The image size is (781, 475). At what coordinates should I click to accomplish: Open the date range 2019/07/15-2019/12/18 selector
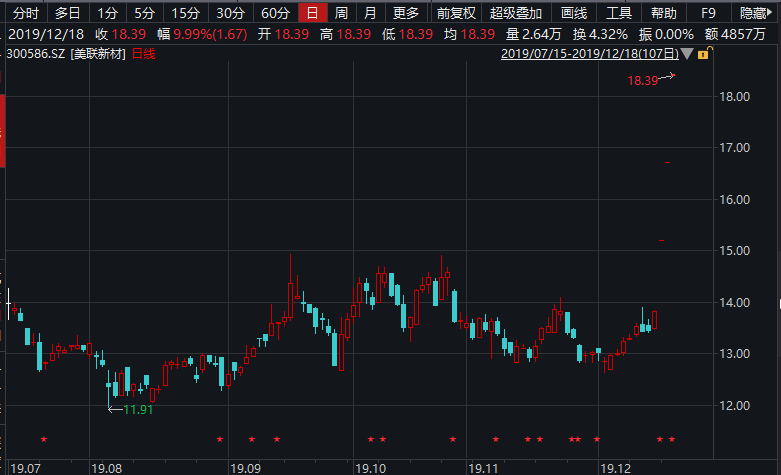pos(590,54)
